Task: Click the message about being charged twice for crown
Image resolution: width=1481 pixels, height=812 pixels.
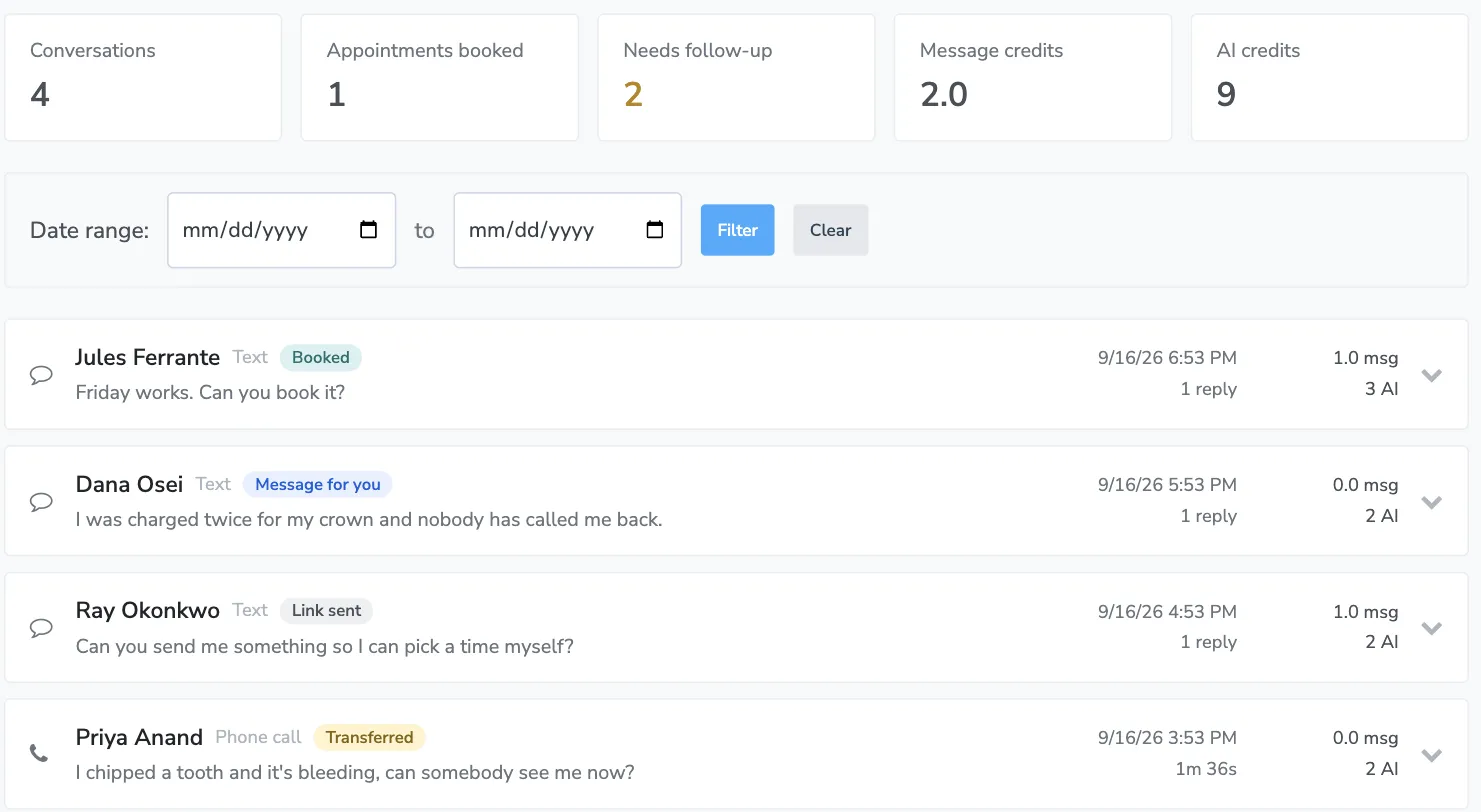Action: 369,519
